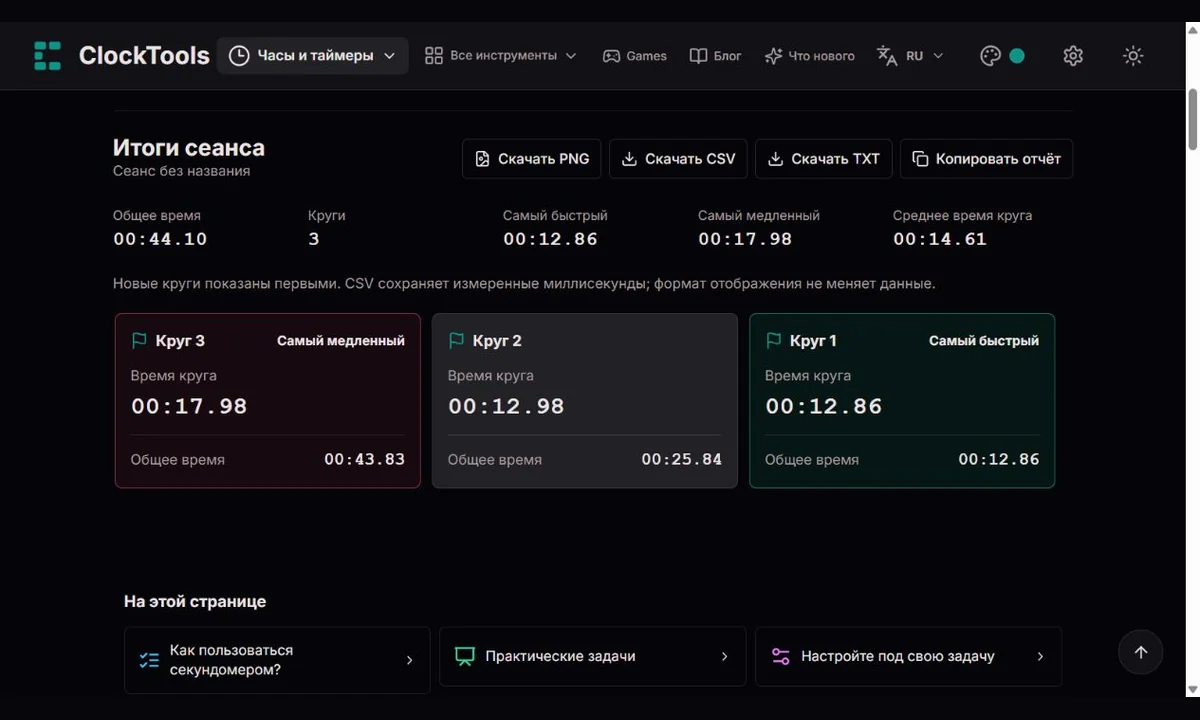Click the checklist icon beside Как пользоваться секундомером
The image size is (1200, 720).
(x=149, y=660)
